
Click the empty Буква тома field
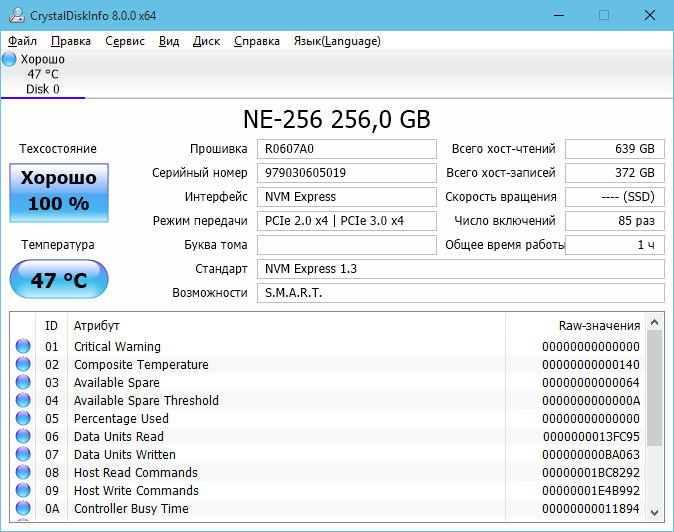[x=347, y=245]
